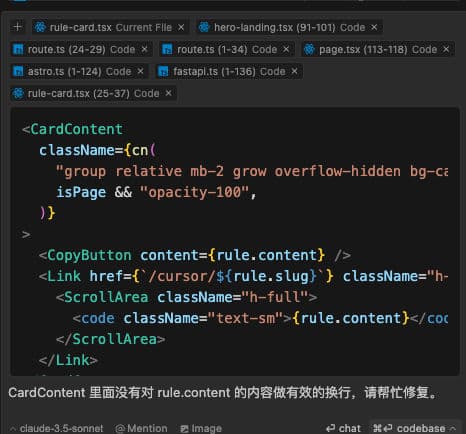Screen dimensions: 466x434
Task: Remove page.tsx (113-118) code chip
Action: (446, 49)
